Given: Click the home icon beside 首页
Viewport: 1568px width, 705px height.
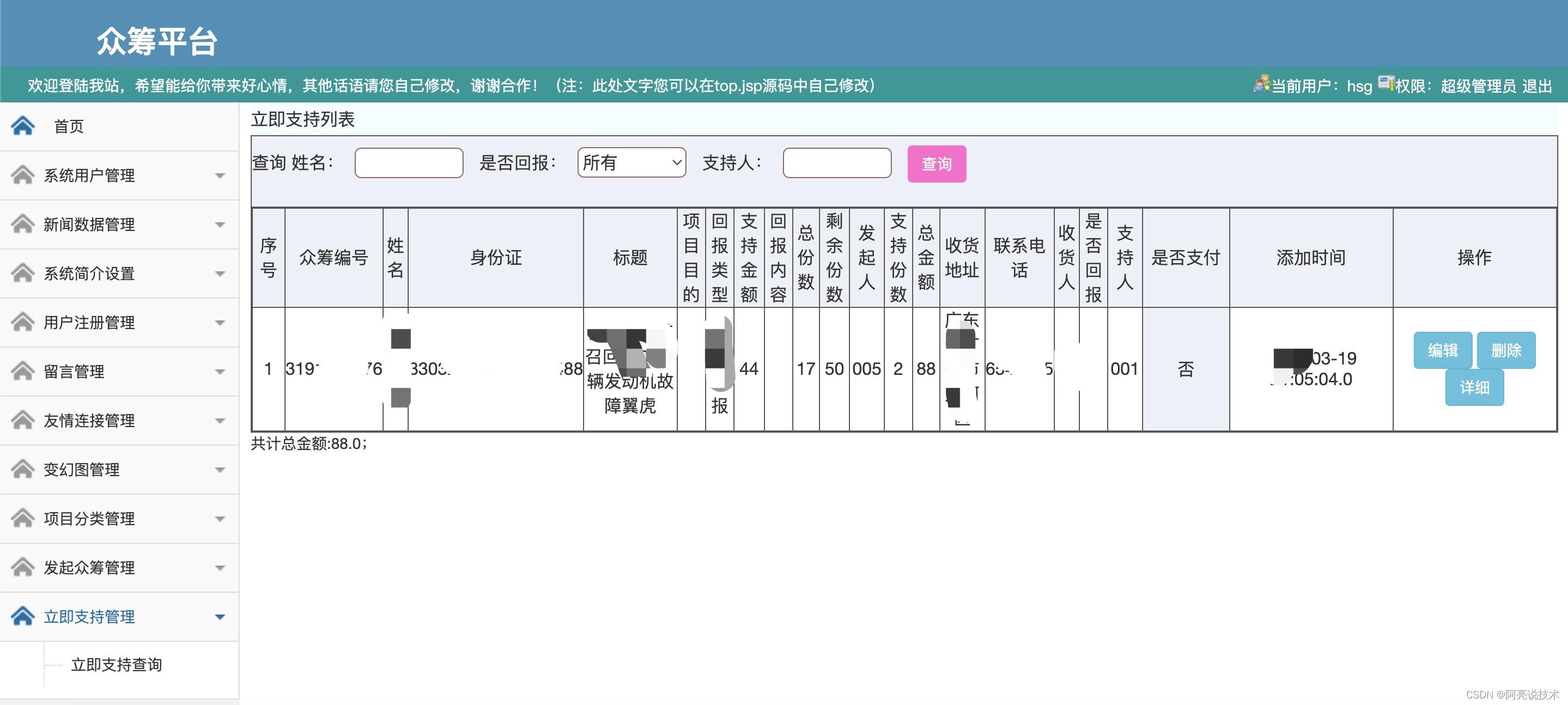Looking at the screenshot, I should click(22, 126).
